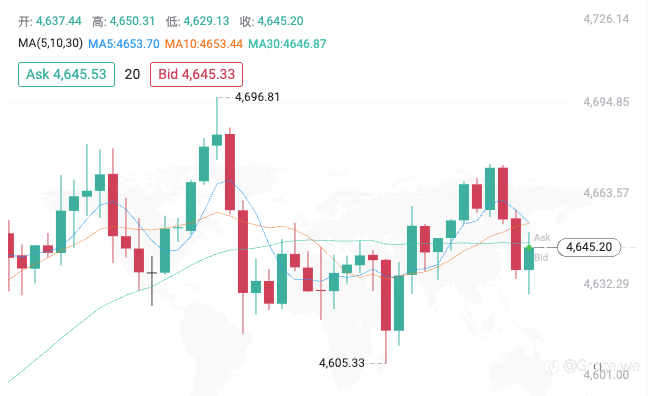Click the Ask 4,645.53 button
Image resolution: width=648 pixels, height=396 pixels.
(66, 74)
